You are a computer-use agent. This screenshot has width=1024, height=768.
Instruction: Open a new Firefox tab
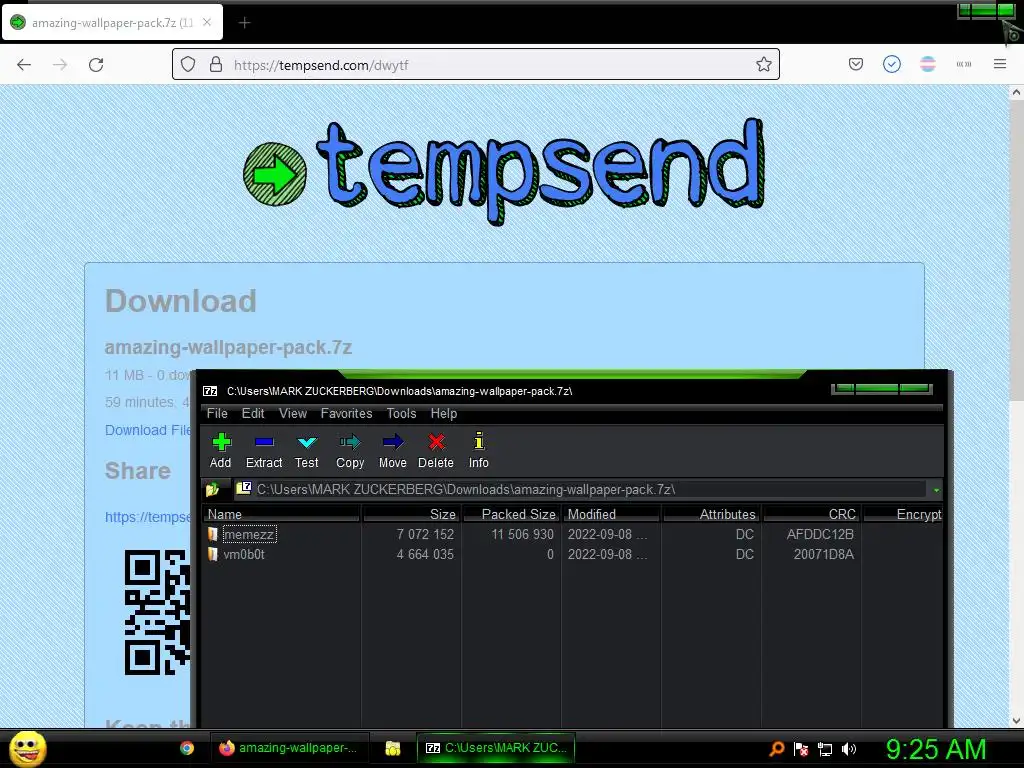coord(244,23)
